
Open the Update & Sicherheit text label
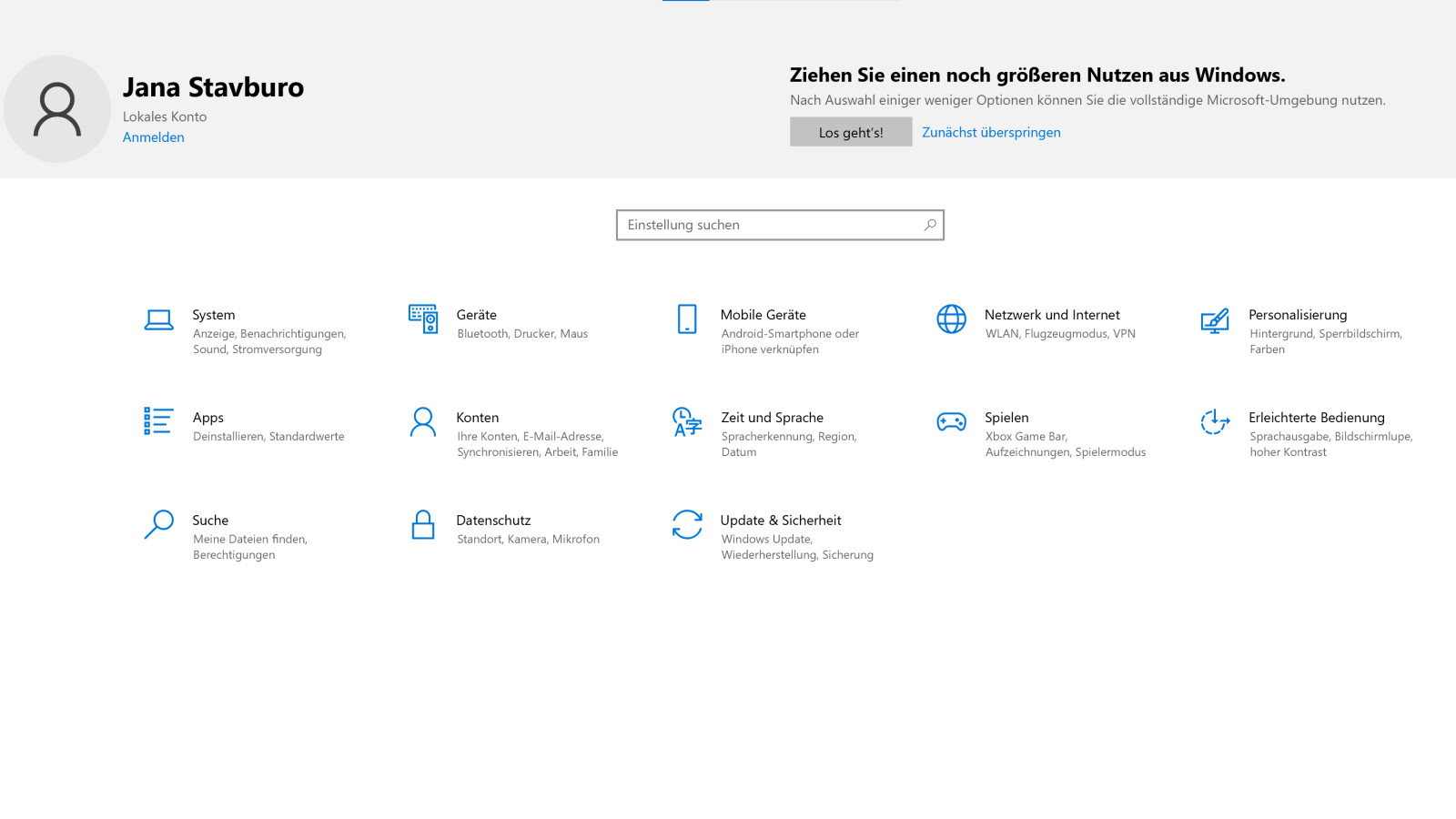781,521
